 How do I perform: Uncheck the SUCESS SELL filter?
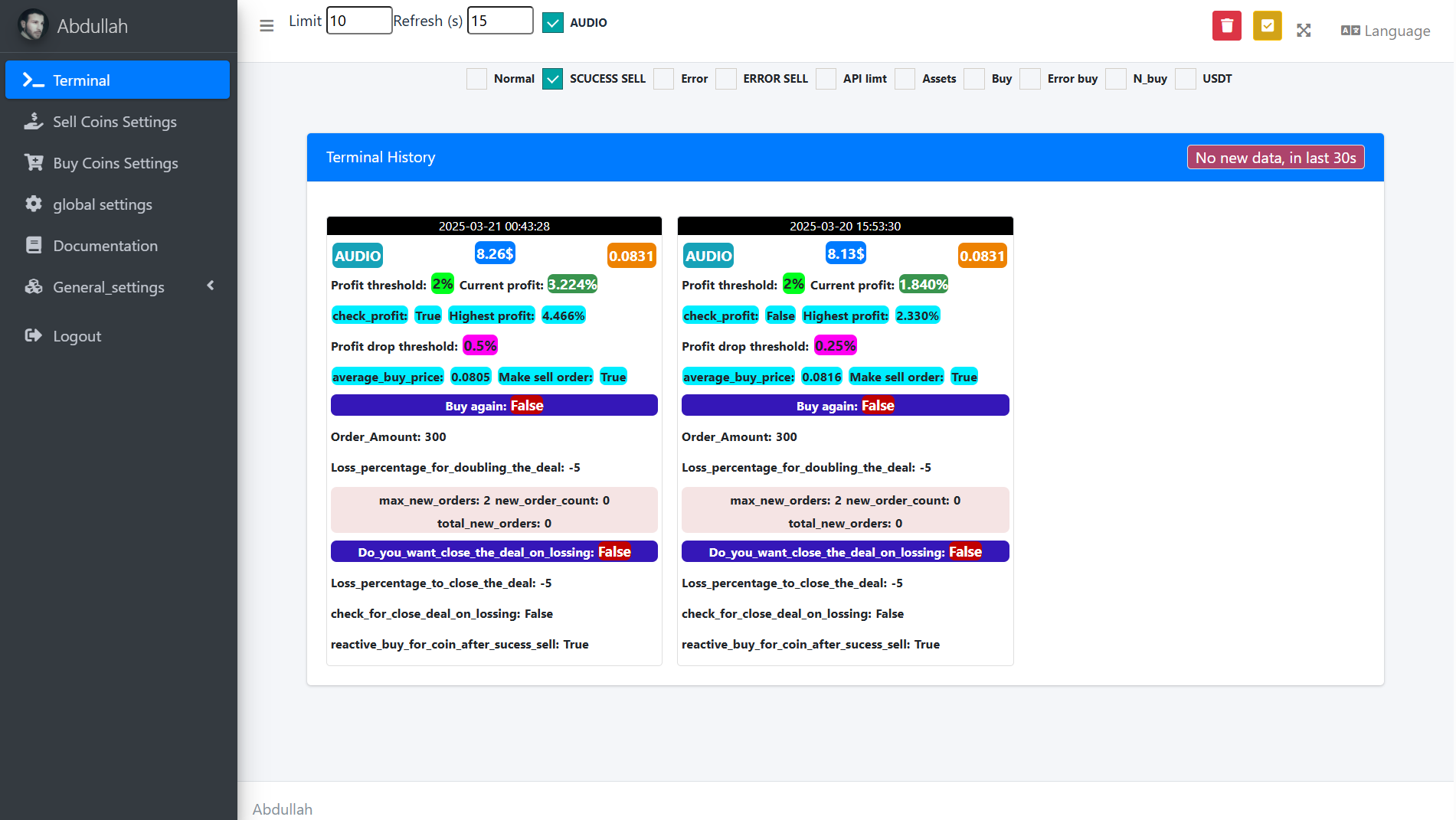(552, 79)
